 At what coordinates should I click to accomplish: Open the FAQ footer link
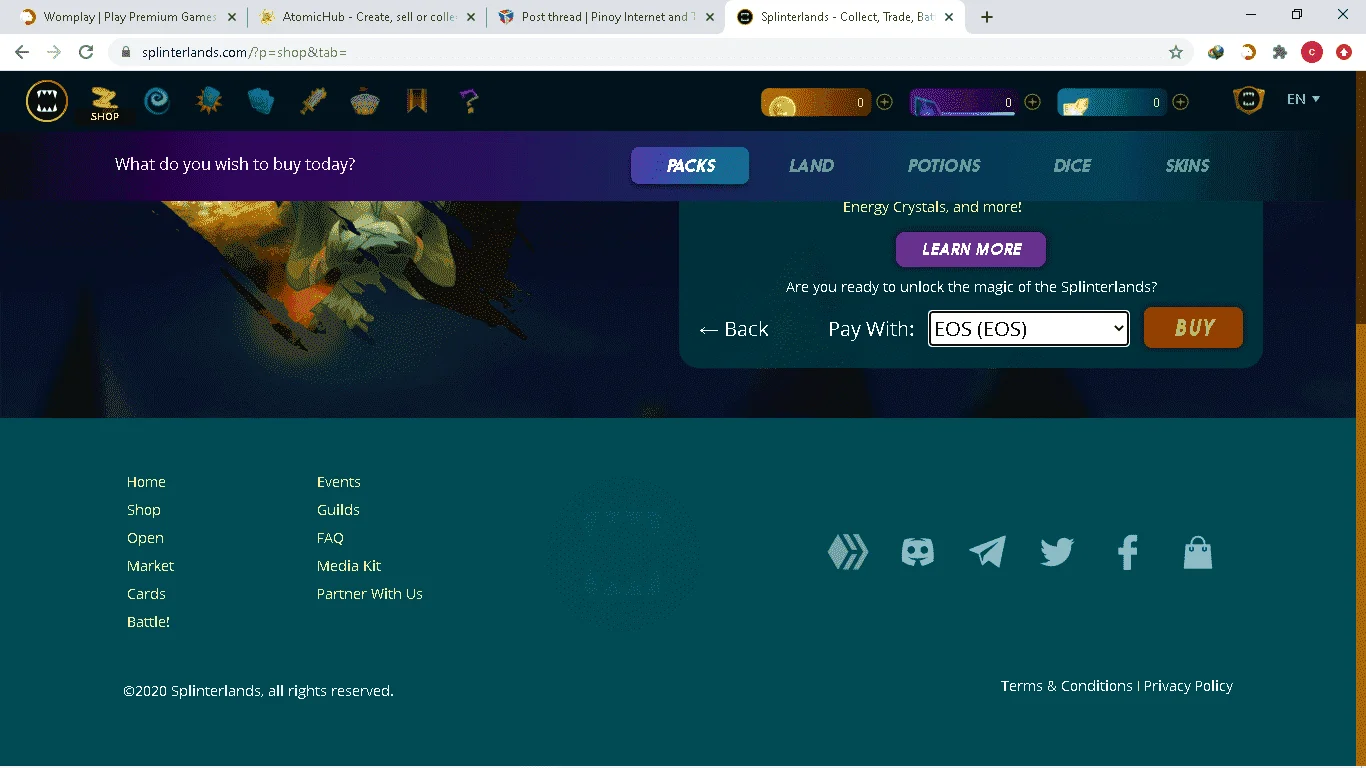330,538
